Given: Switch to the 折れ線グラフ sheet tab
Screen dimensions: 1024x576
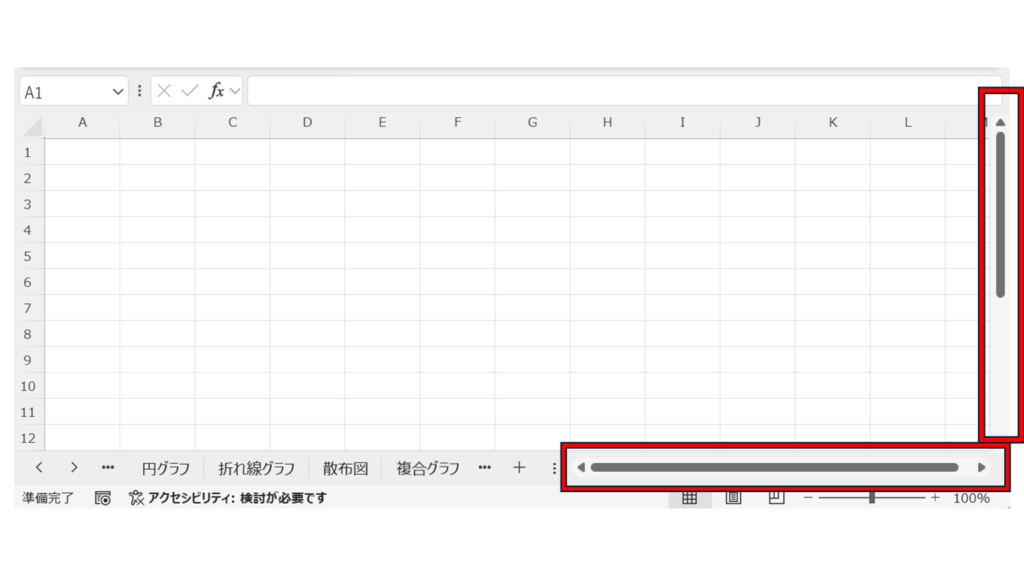Looking at the screenshot, I should [x=257, y=468].
